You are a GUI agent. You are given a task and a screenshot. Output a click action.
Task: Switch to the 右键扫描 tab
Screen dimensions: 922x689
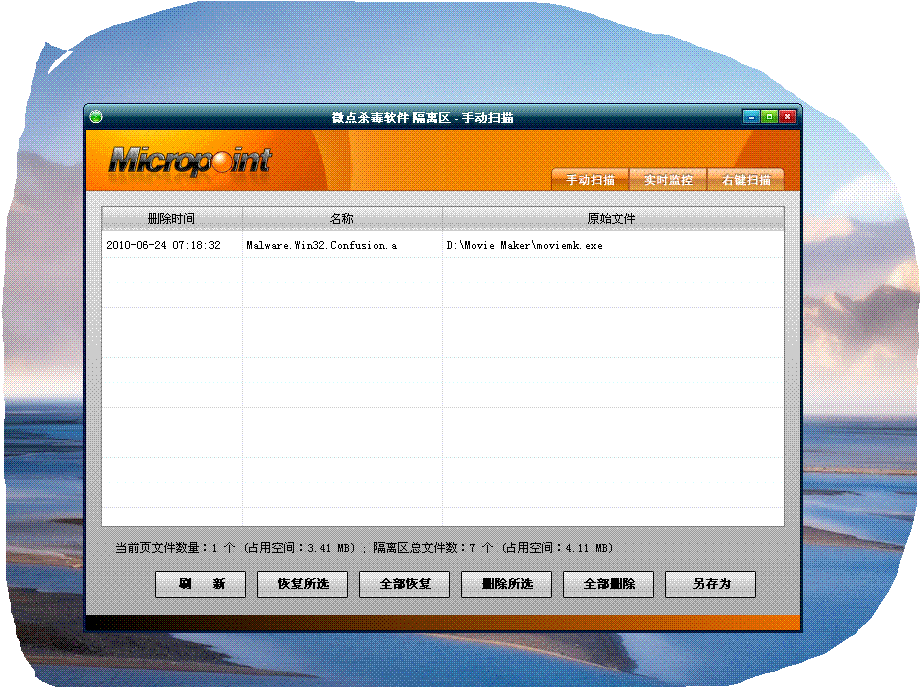pyautogui.click(x=746, y=180)
